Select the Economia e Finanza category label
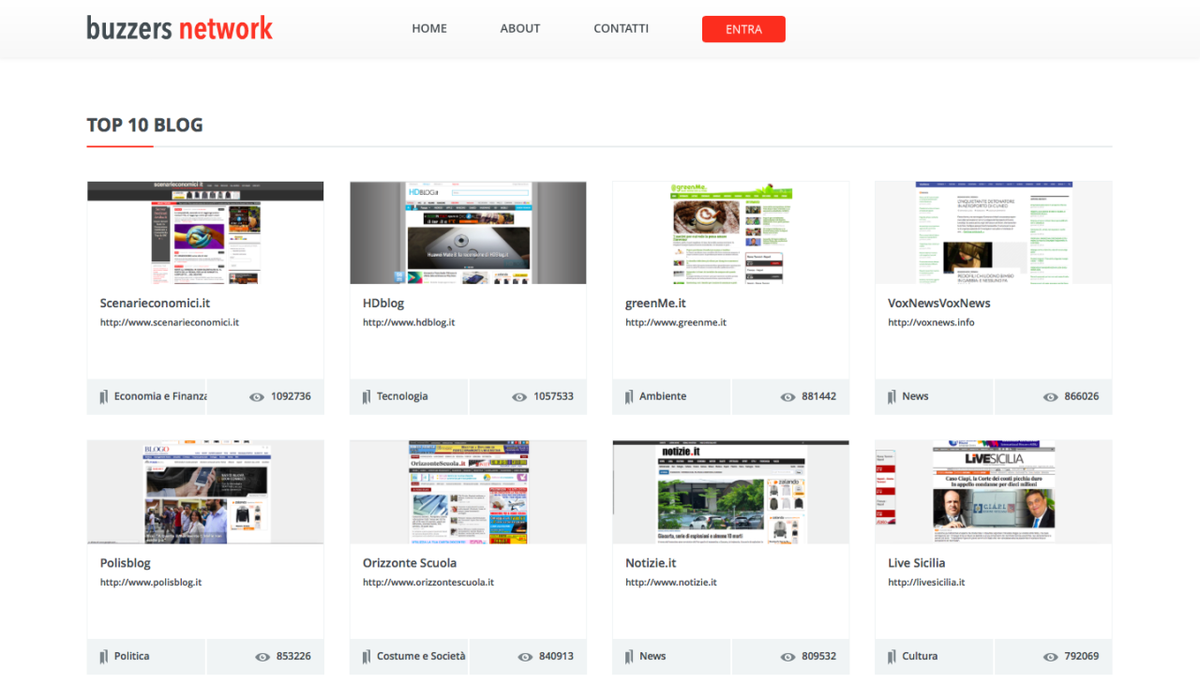 point(160,396)
